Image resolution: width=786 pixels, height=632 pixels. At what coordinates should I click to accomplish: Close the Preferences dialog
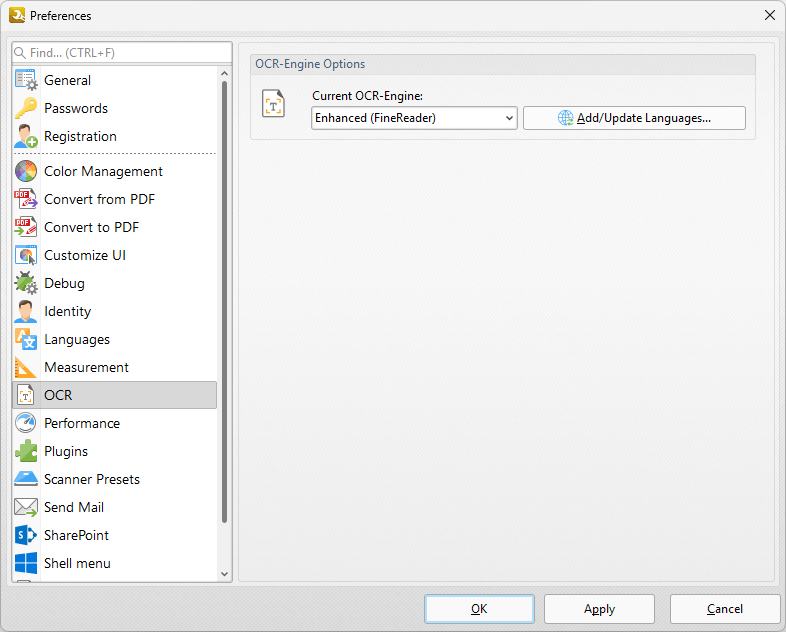pos(770,16)
